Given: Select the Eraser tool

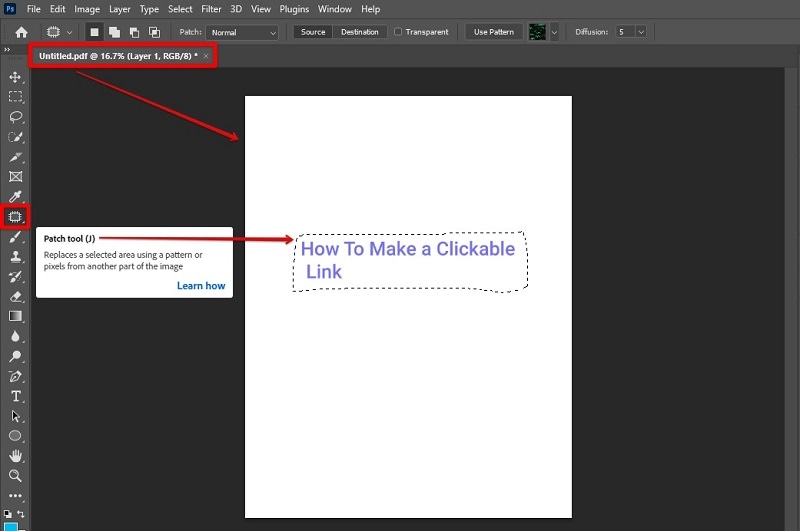Looking at the screenshot, I should (16, 296).
